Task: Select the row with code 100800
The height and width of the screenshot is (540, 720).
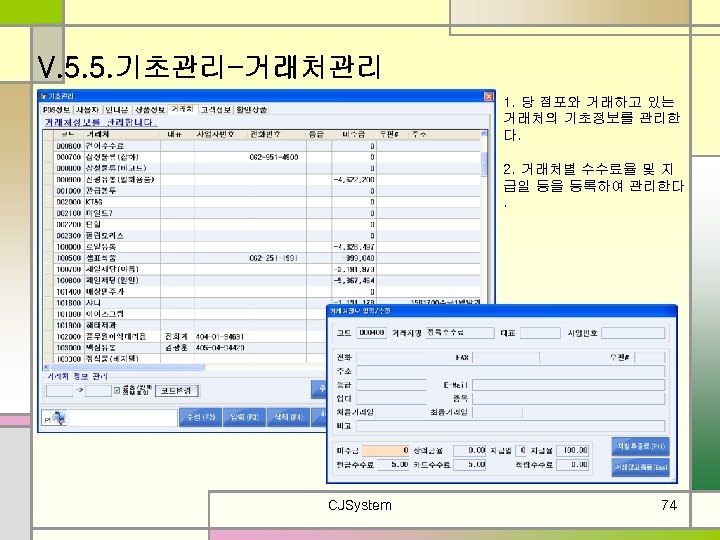Action: click(x=262, y=280)
